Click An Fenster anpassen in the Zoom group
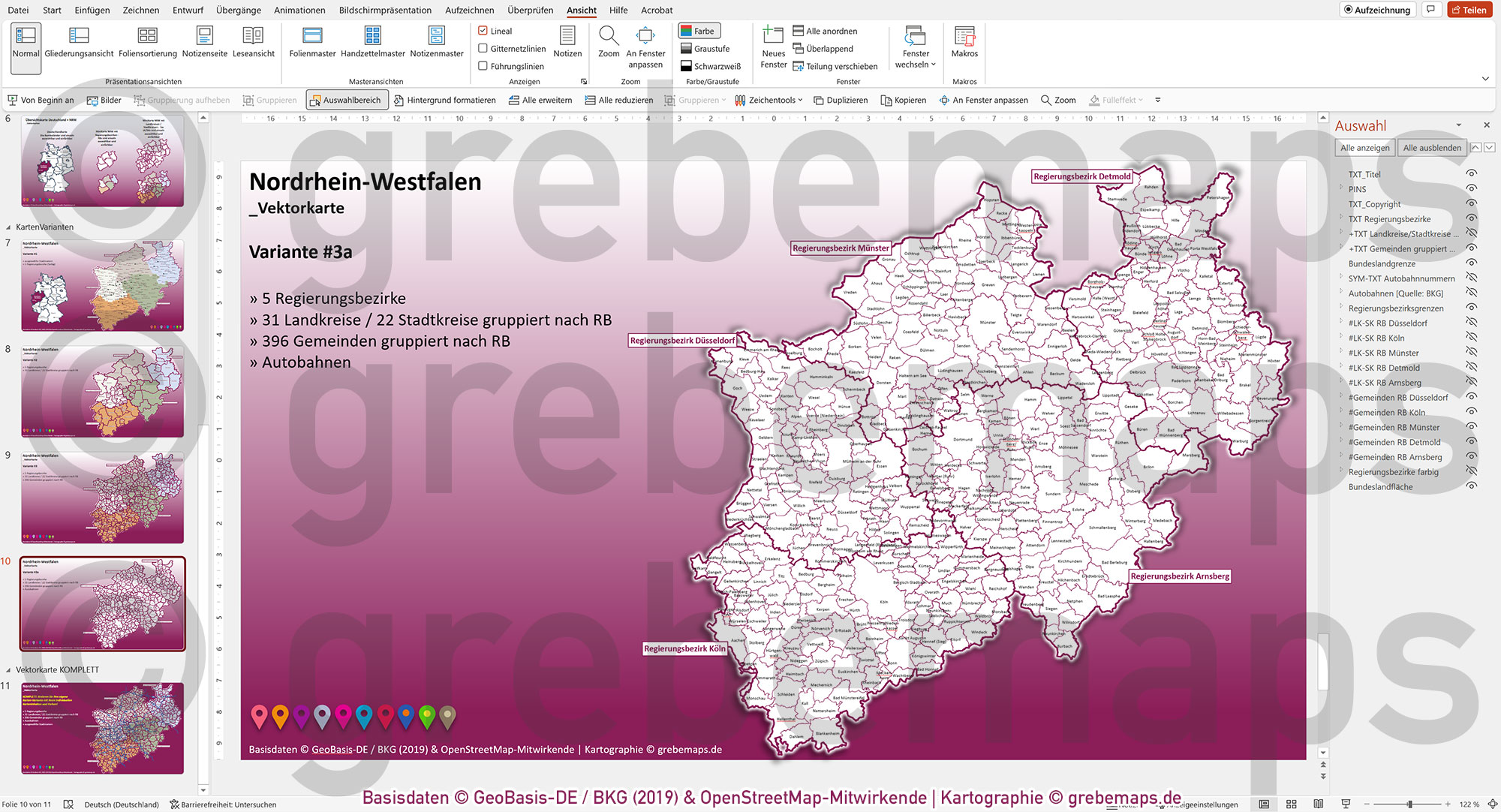 645,45
